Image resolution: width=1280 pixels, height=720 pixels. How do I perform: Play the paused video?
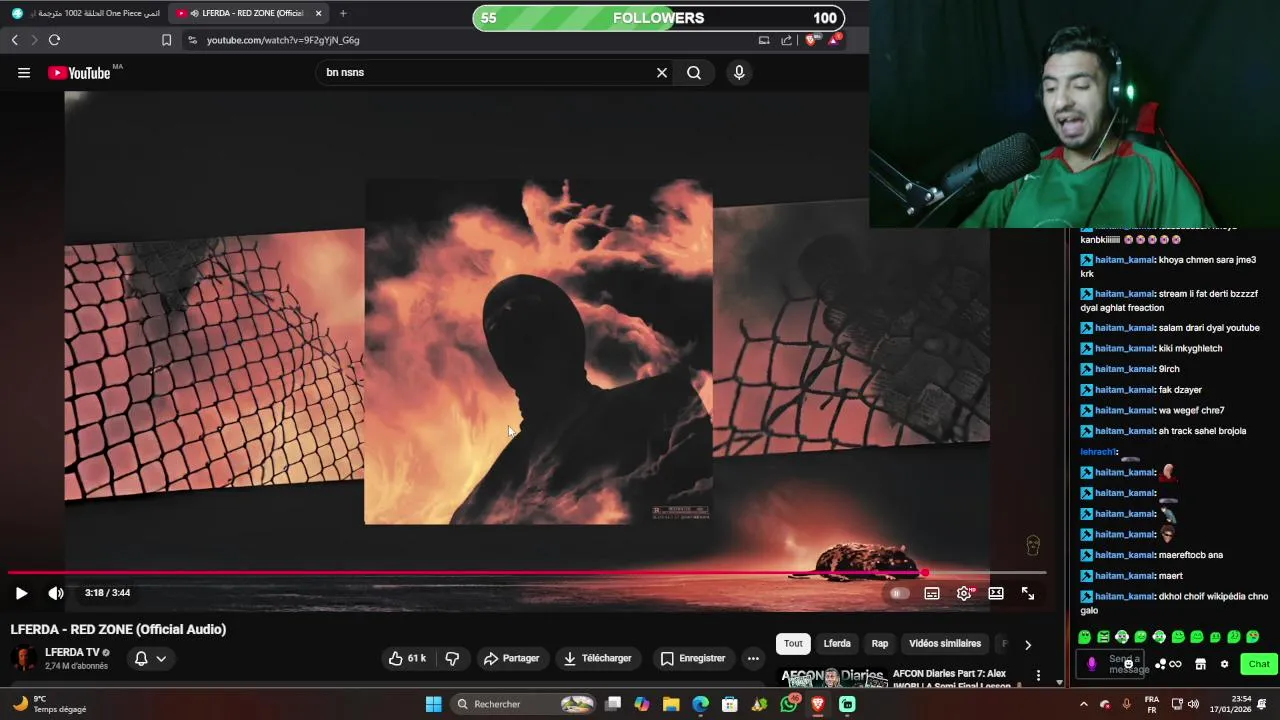click(x=21, y=593)
